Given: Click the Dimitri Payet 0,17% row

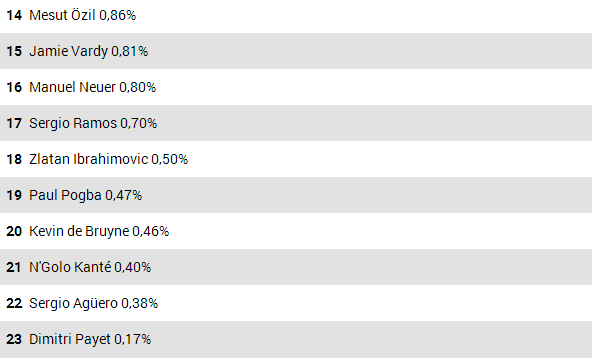Looking at the screenshot, I should pyautogui.click(x=296, y=339).
